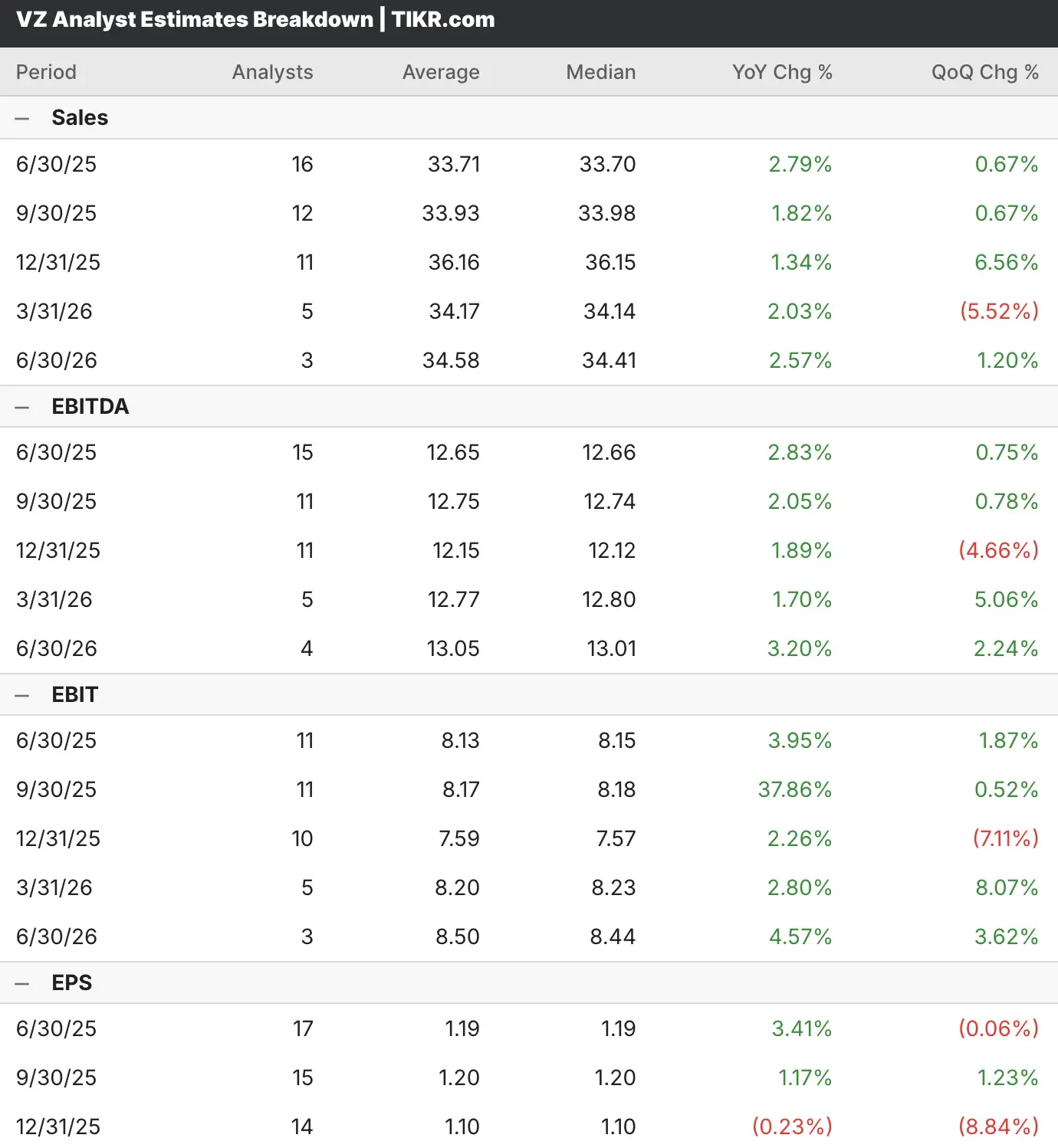Select the EBIT 6/30/26 period row
This screenshot has width=1058, height=1148.
(56, 936)
